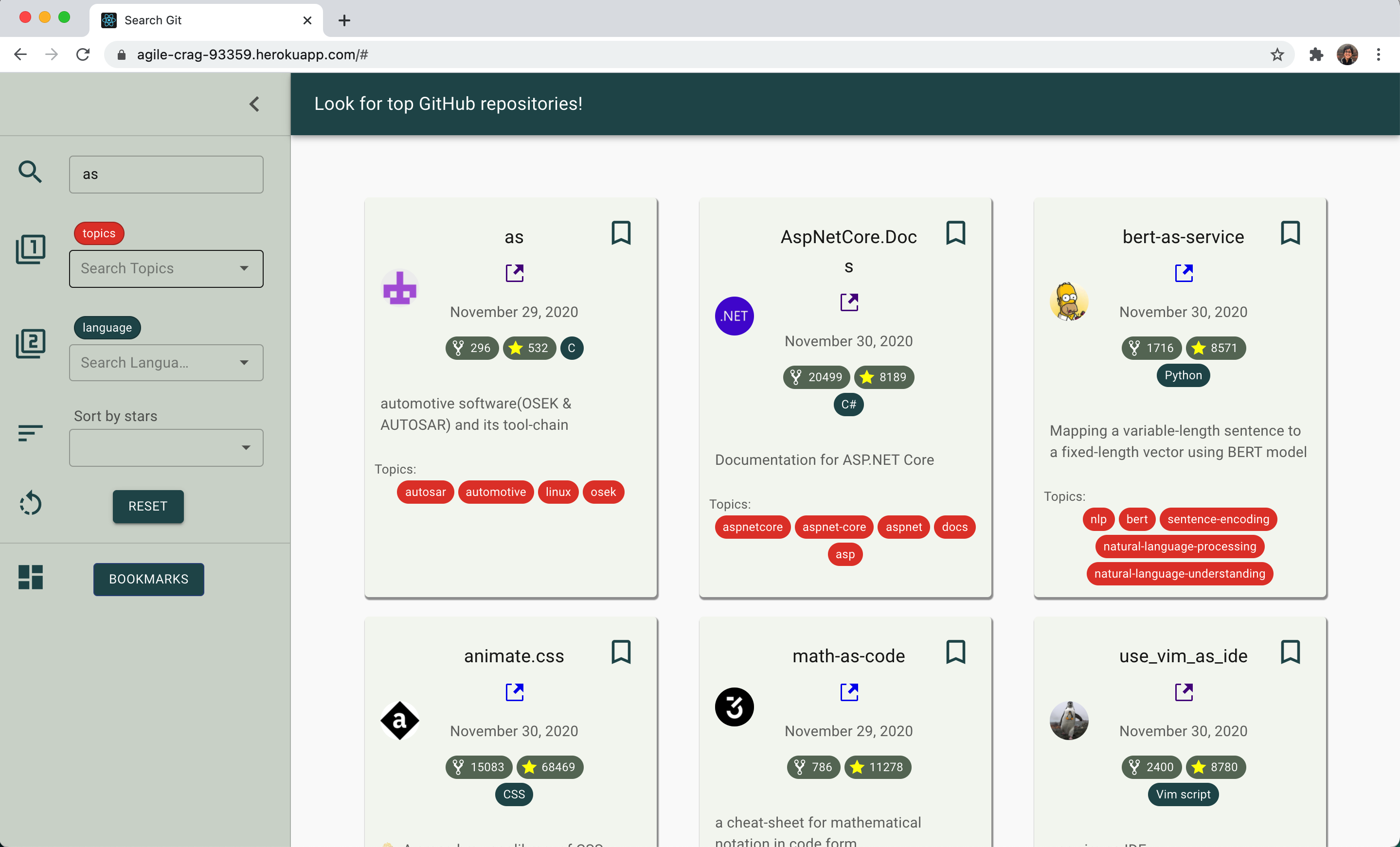Viewport: 1400px width, 847px height.
Task: Click the sort lines icon in sidebar
Action: tap(30, 433)
